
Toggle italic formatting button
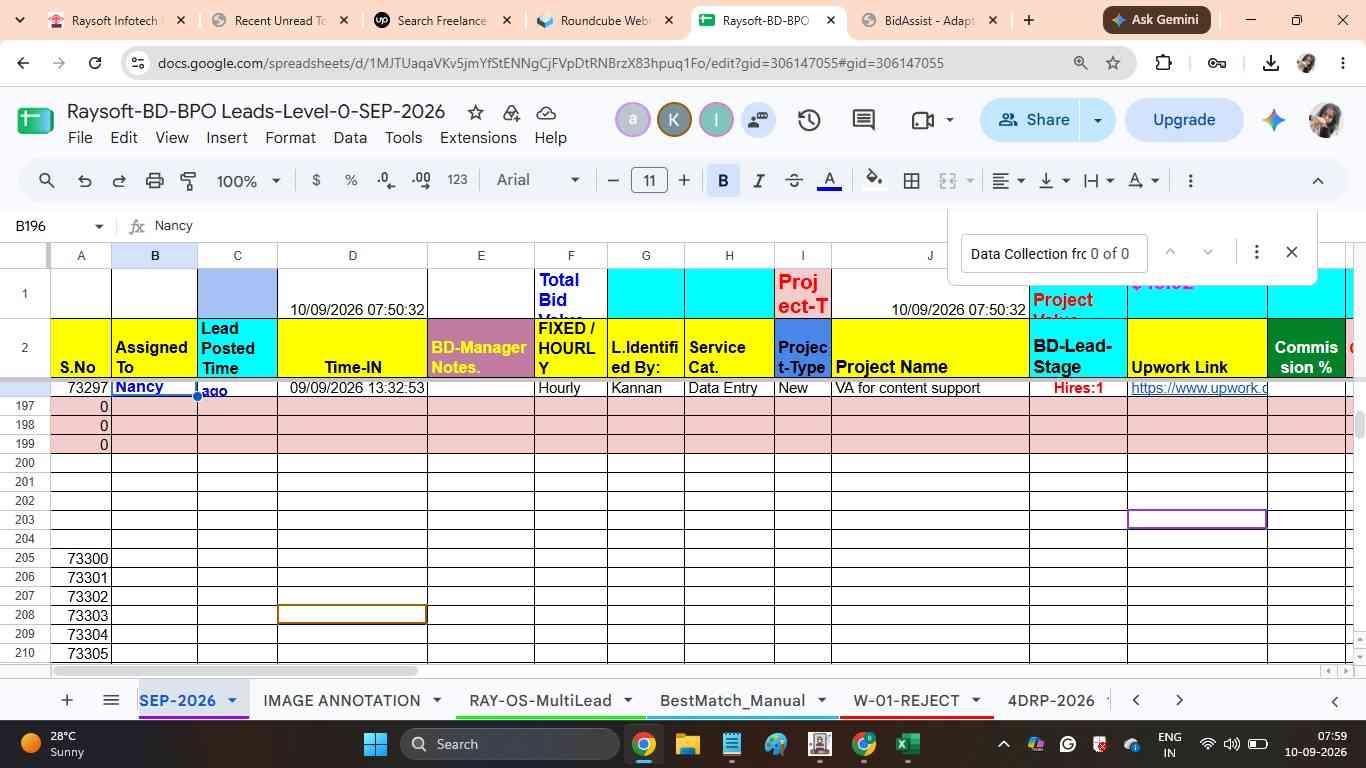[758, 181]
